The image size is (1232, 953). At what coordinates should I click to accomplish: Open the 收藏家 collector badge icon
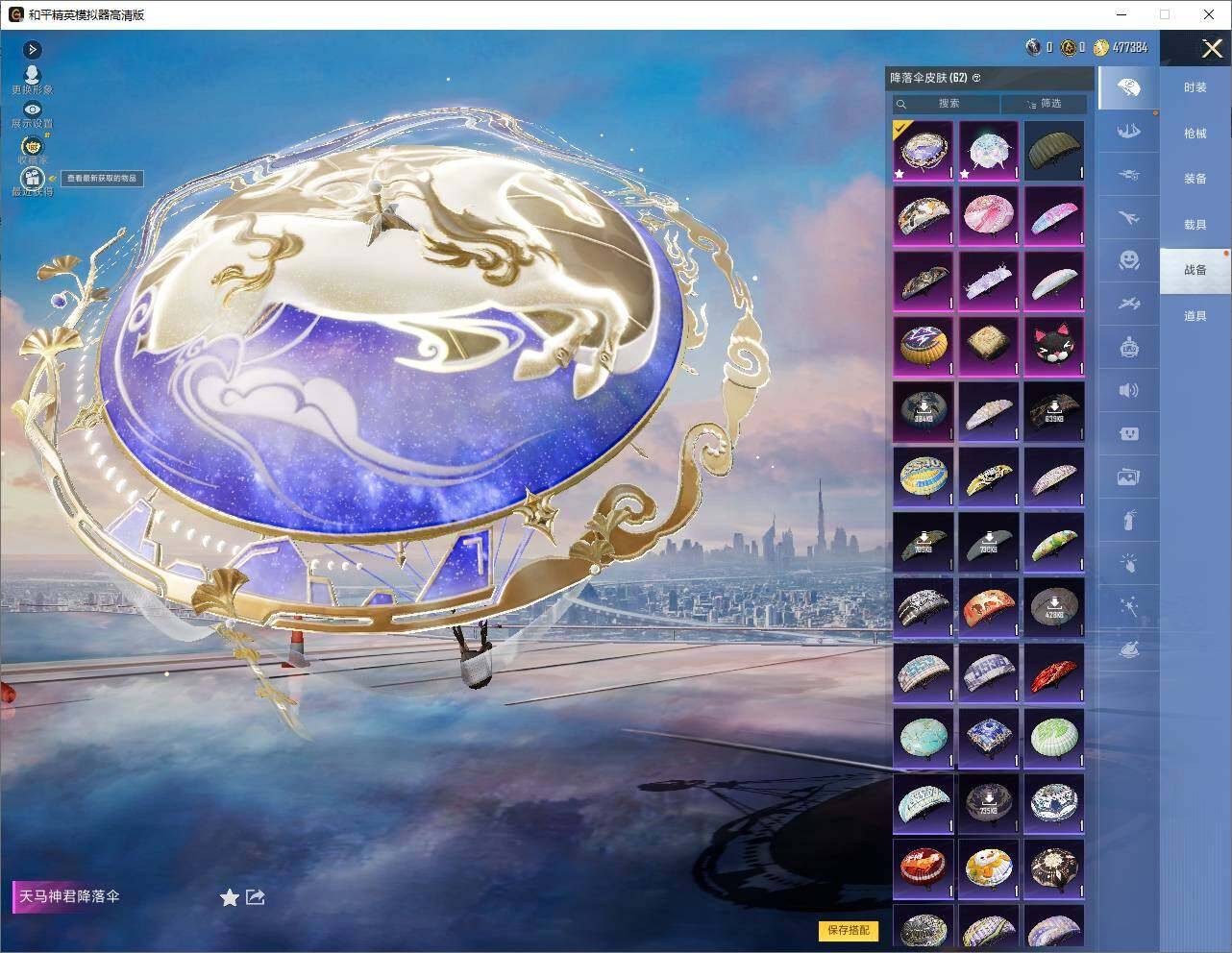(x=32, y=145)
